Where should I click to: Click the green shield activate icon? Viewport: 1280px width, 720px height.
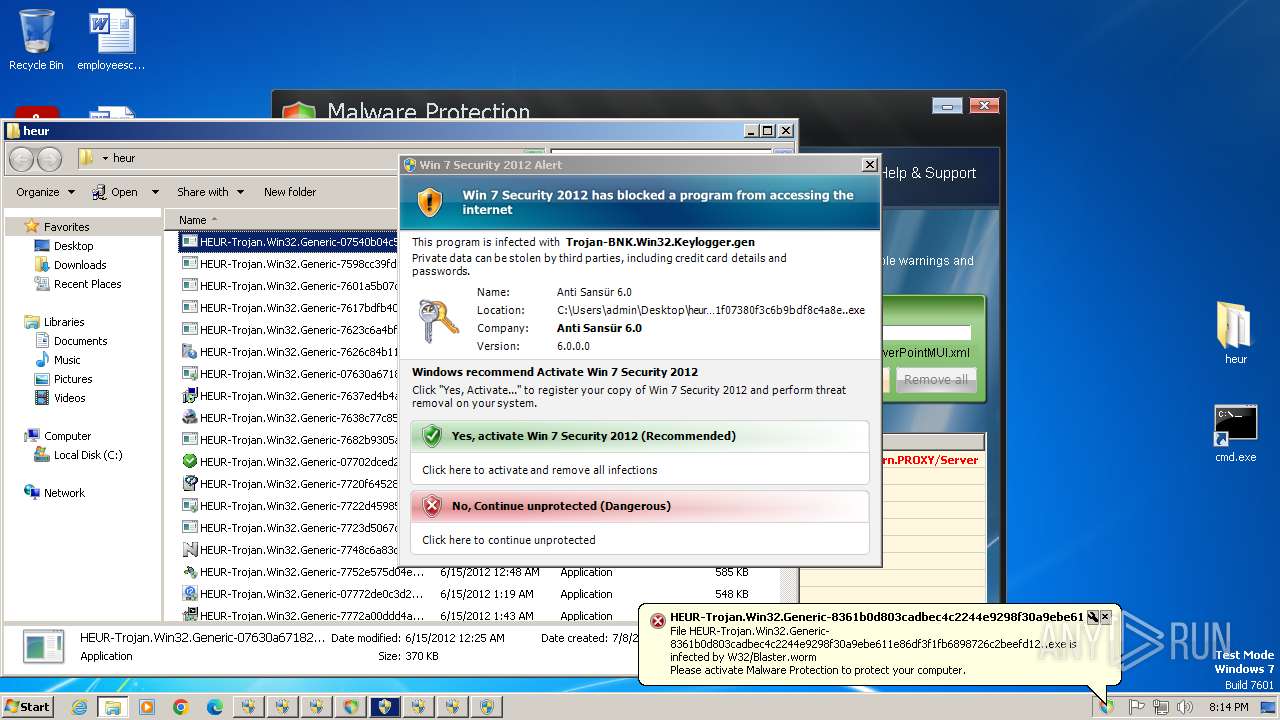(x=432, y=436)
